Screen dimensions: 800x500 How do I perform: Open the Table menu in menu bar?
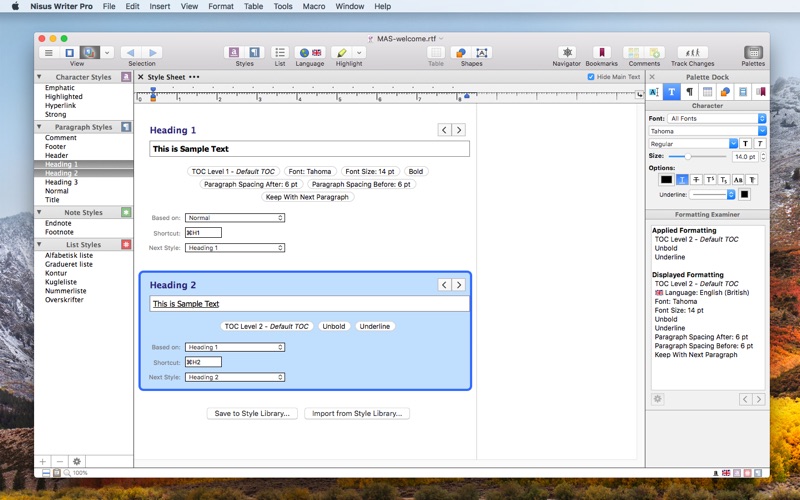(x=253, y=7)
